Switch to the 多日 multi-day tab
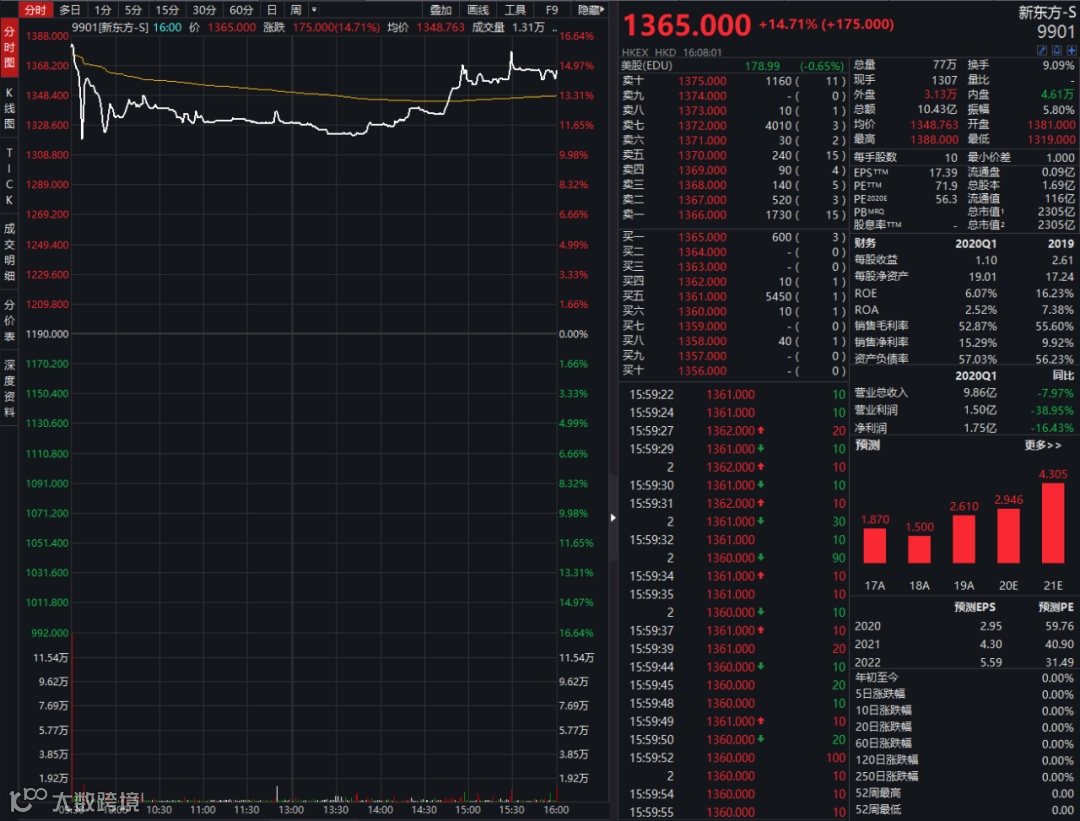This screenshot has width=1080, height=821. [x=70, y=10]
